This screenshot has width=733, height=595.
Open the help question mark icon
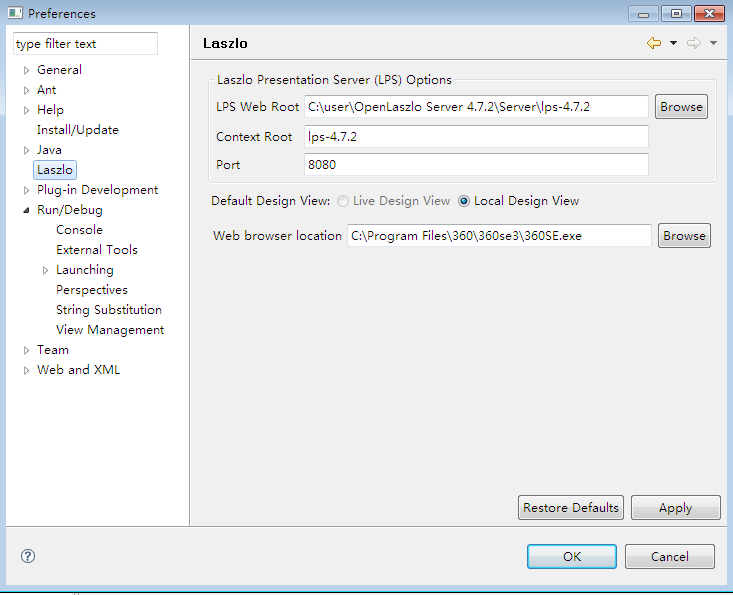(x=28, y=556)
